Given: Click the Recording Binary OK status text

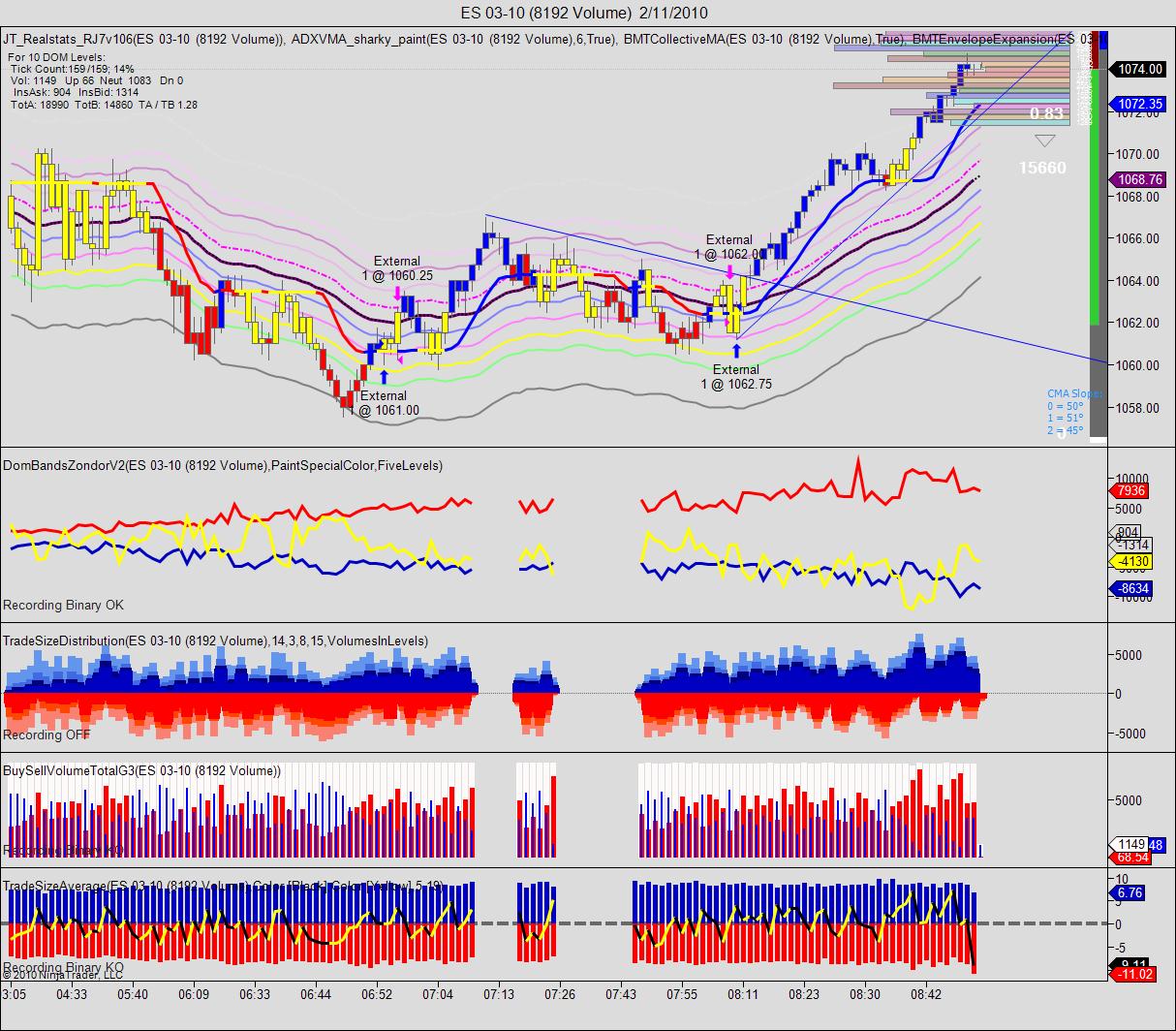Looking at the screenshot, I should (x=63, y=605).
